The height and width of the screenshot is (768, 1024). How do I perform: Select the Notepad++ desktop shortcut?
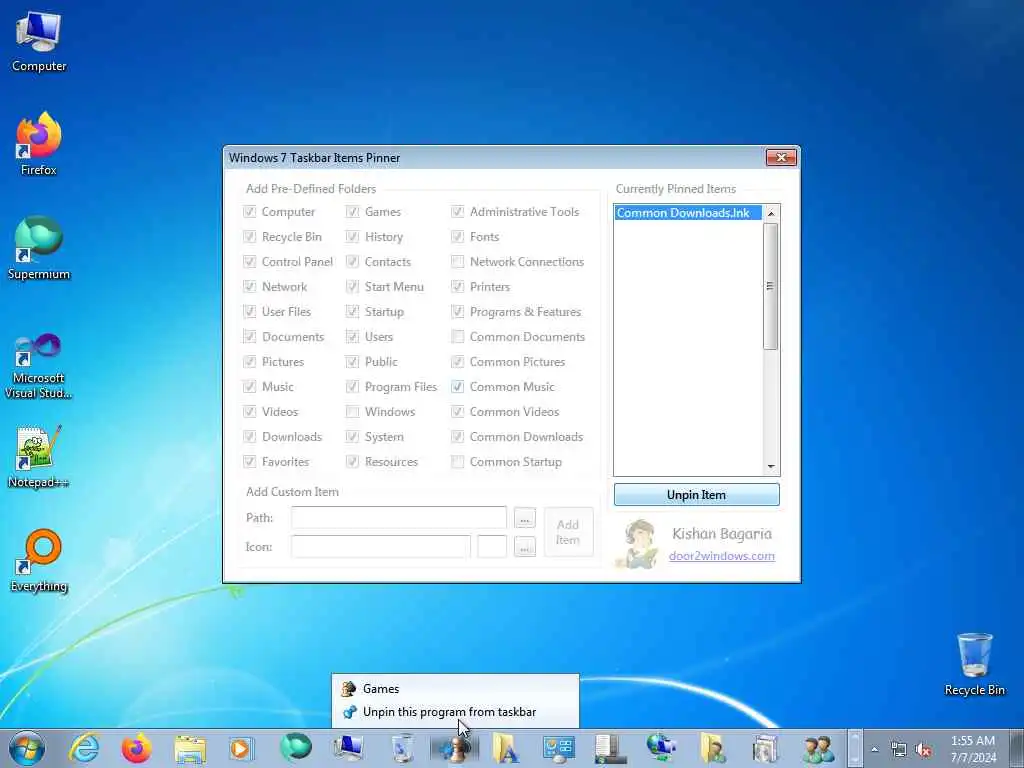click(x=39, y=456)
